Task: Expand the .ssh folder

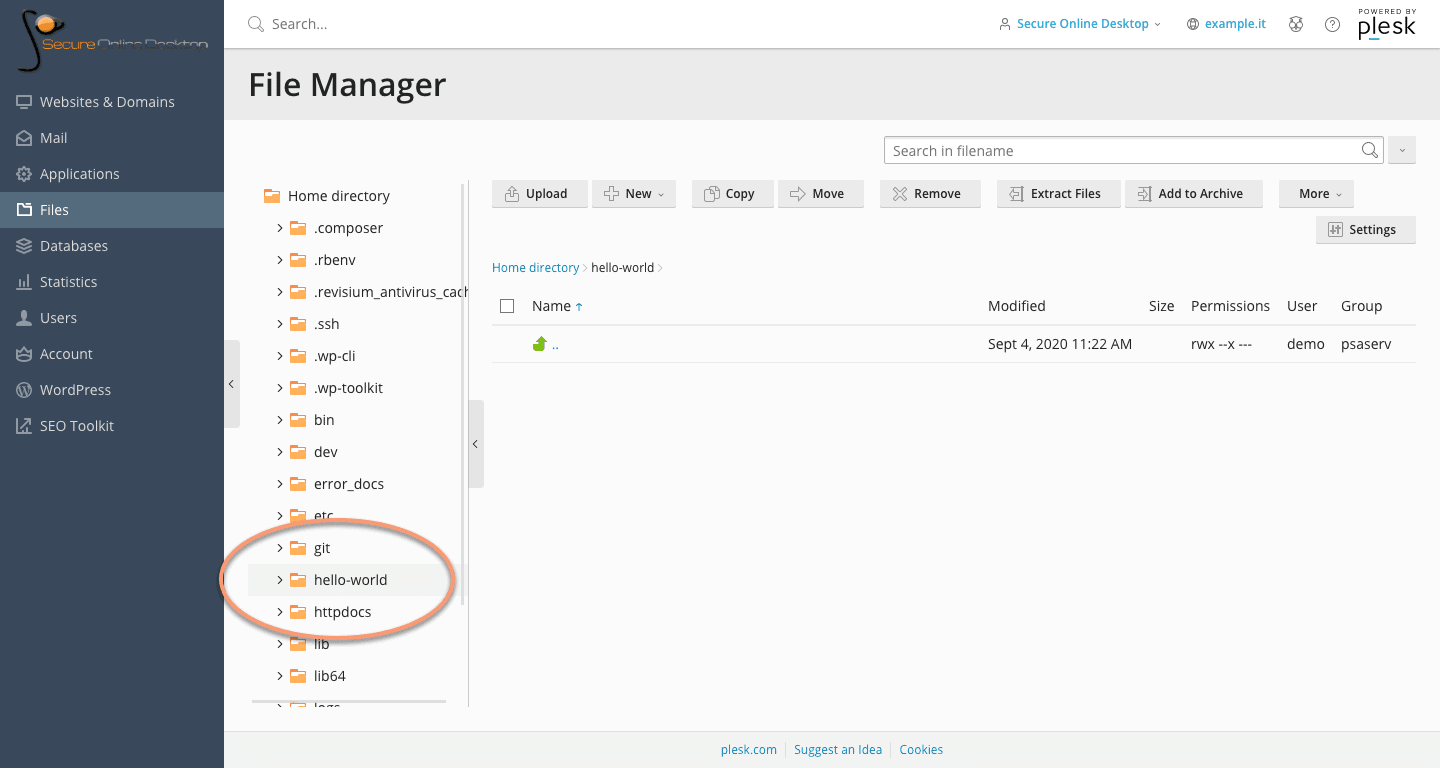Action: pyautogui.click(x=280, y=324)
